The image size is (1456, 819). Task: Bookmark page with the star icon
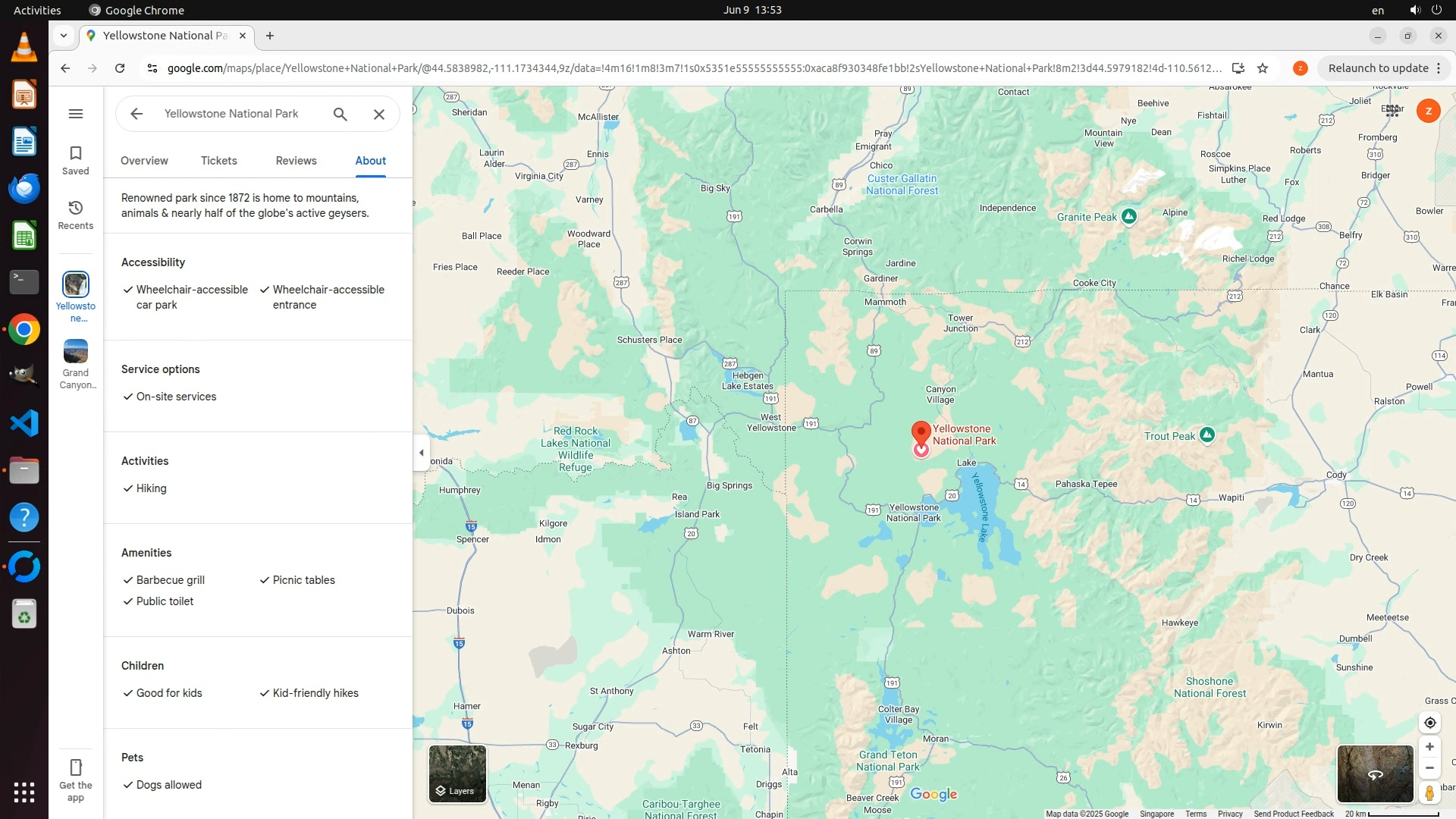[x=1263, y=68]
